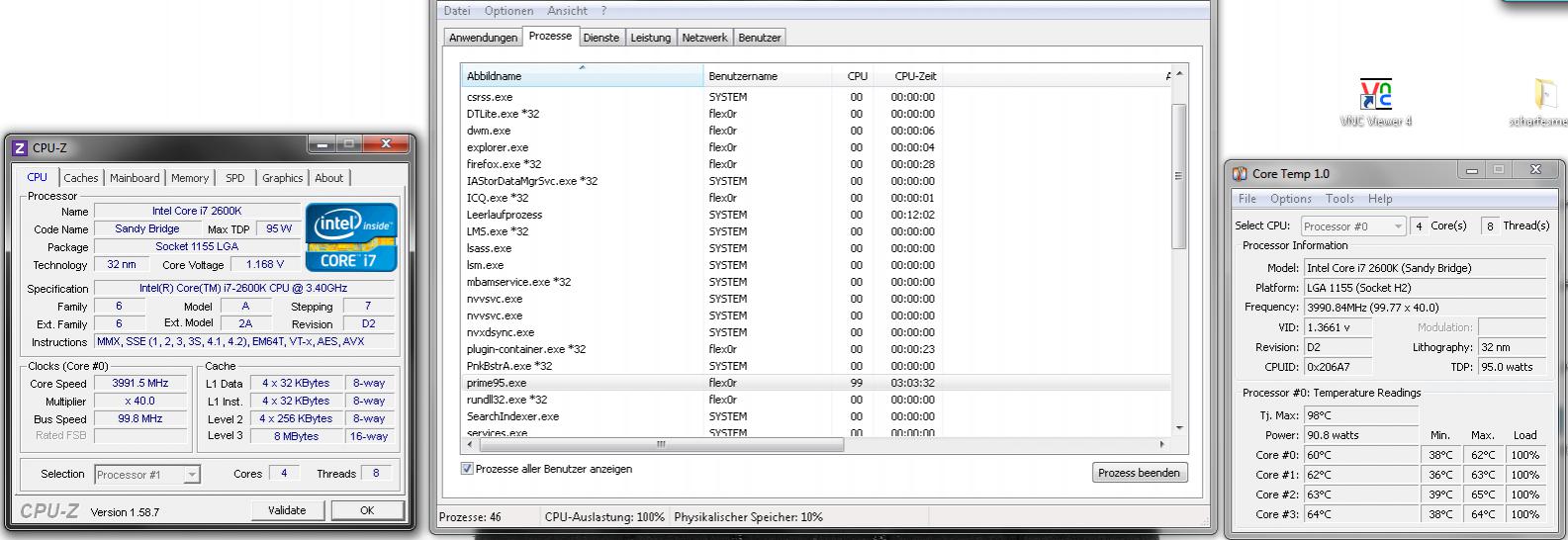Image resolution: width=1568 pixels, height=540 pixels.
Task: Open SPD tab in CPU-Z
Action: click(x=234, y=178)
